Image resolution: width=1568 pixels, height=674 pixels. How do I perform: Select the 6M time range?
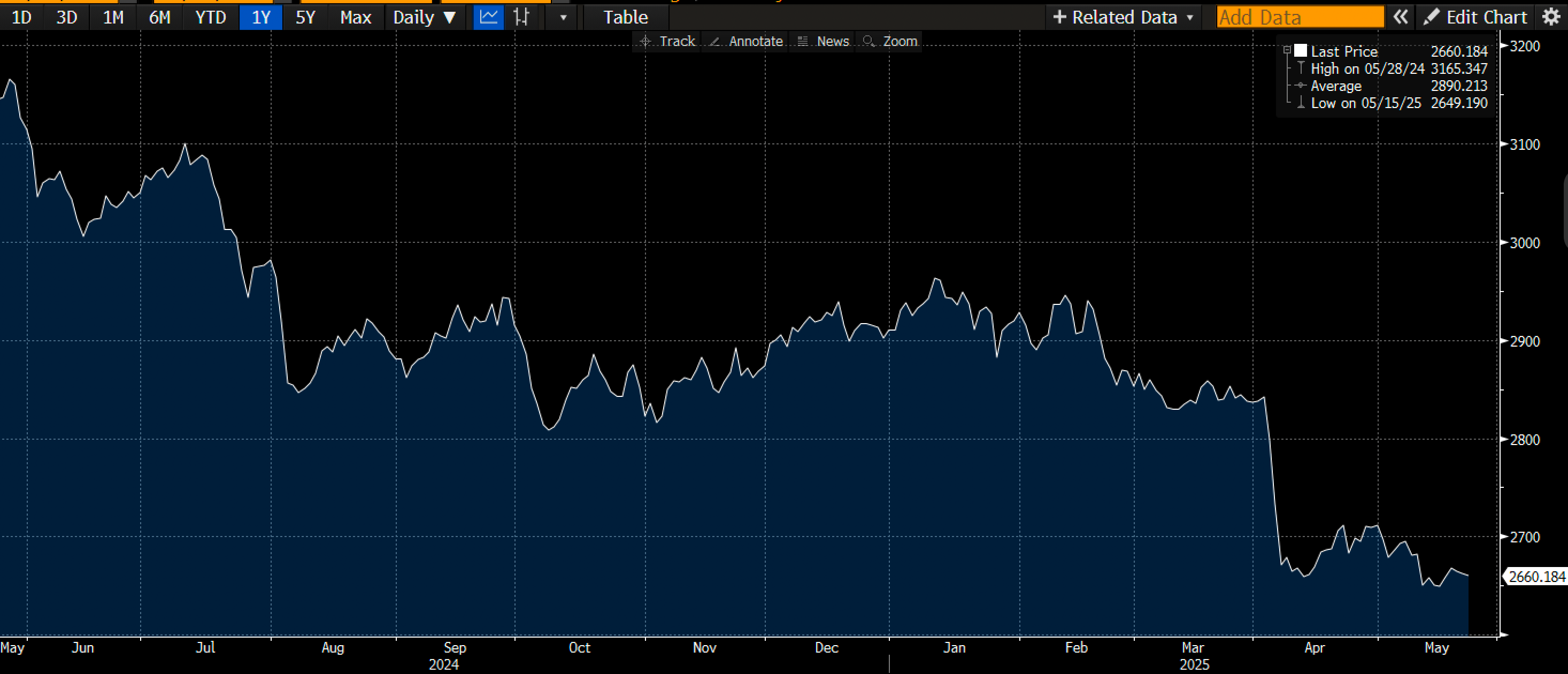pyautogui.click(x=159, y=17)
